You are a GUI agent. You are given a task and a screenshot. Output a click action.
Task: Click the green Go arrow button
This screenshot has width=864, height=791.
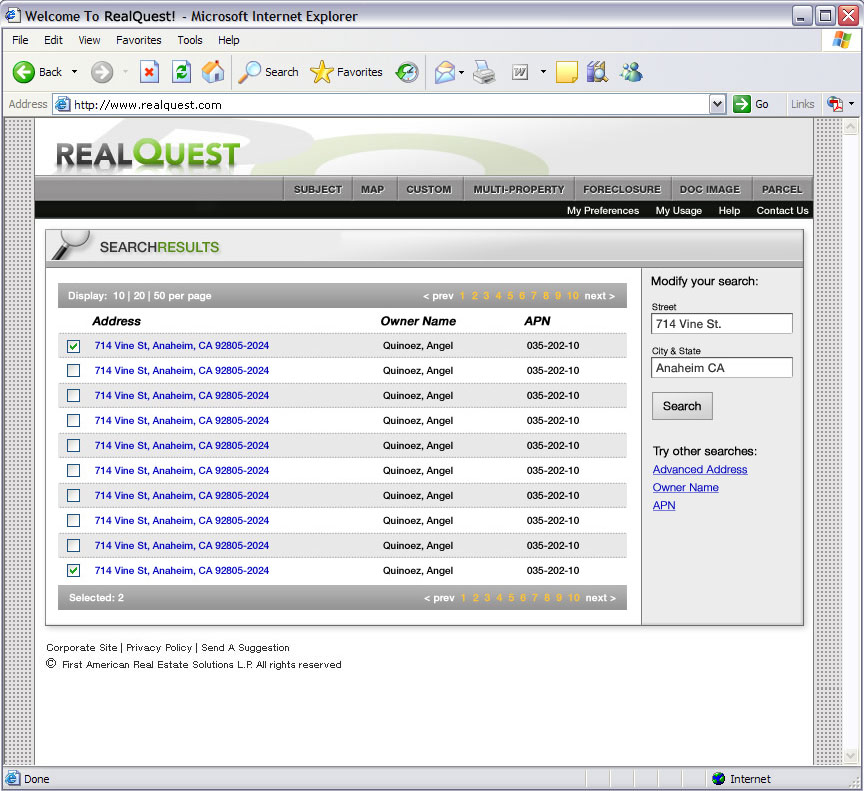pyautogui.click(x=742, y=104)
